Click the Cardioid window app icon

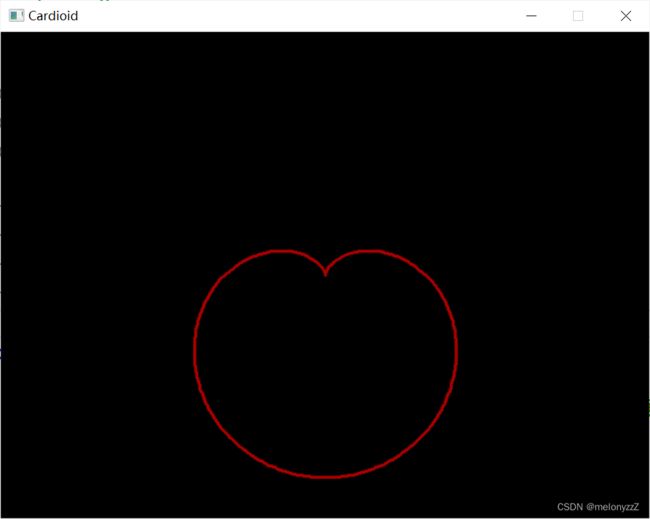[x=17, y=16]
